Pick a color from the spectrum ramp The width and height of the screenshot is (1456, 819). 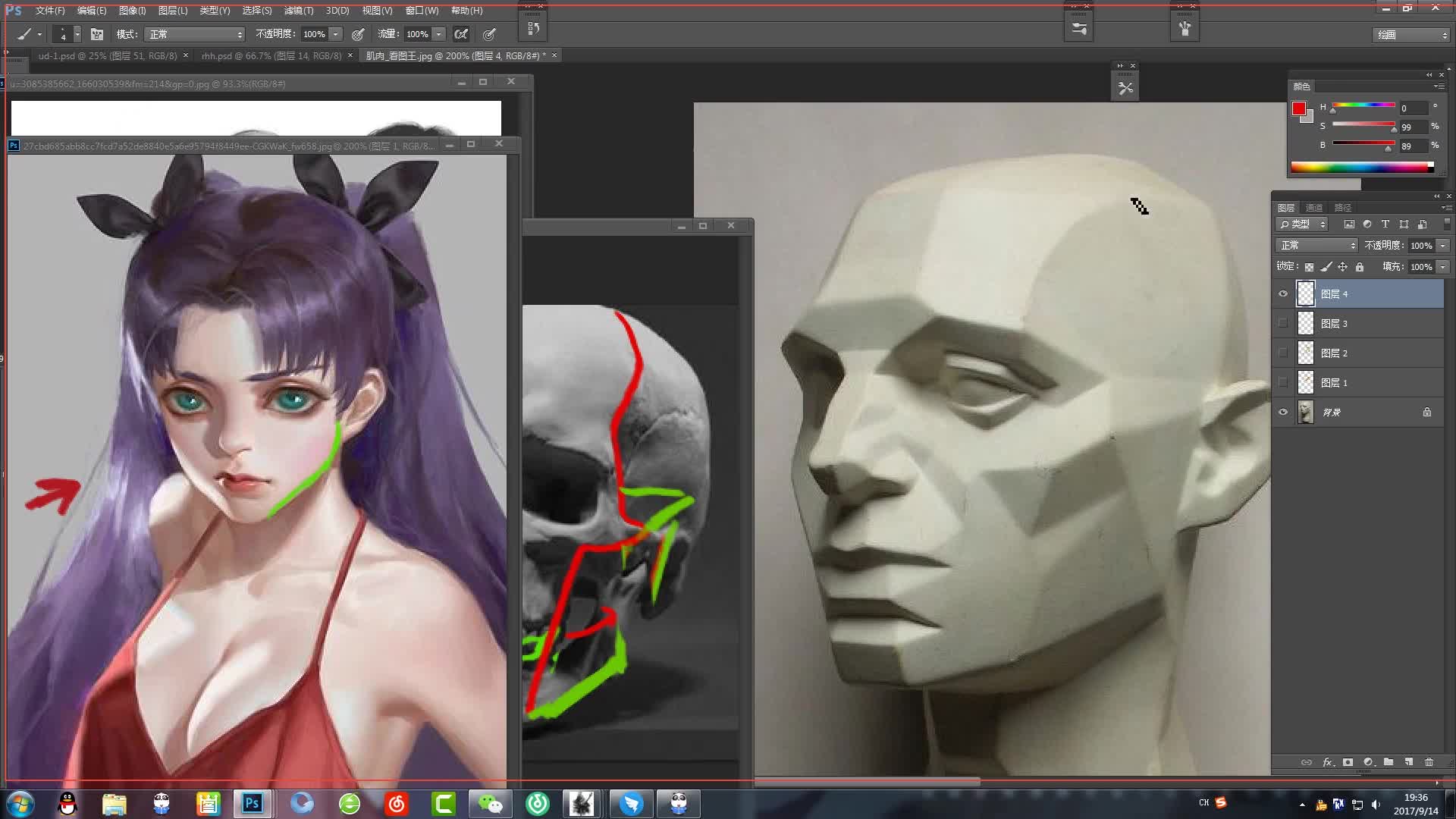1362,167
